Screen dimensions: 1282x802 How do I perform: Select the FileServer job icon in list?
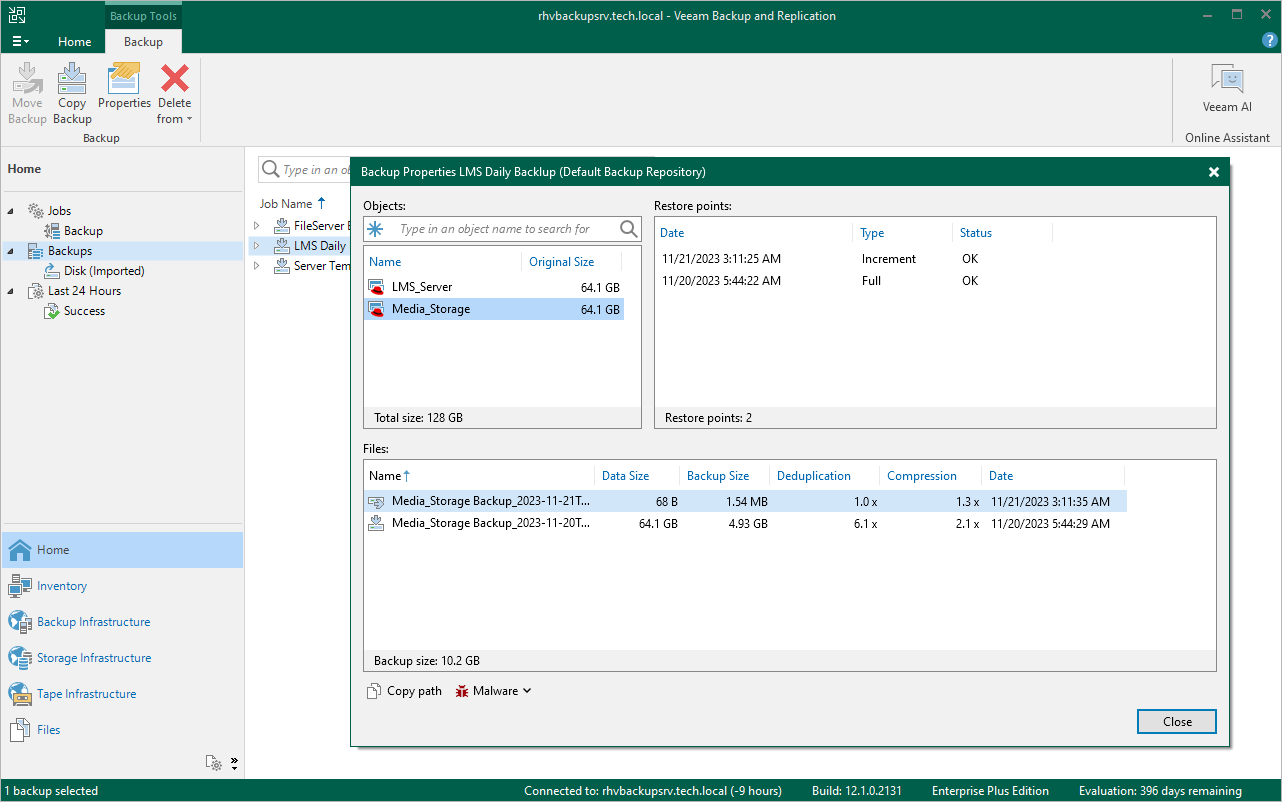click(x=281, y=226)
